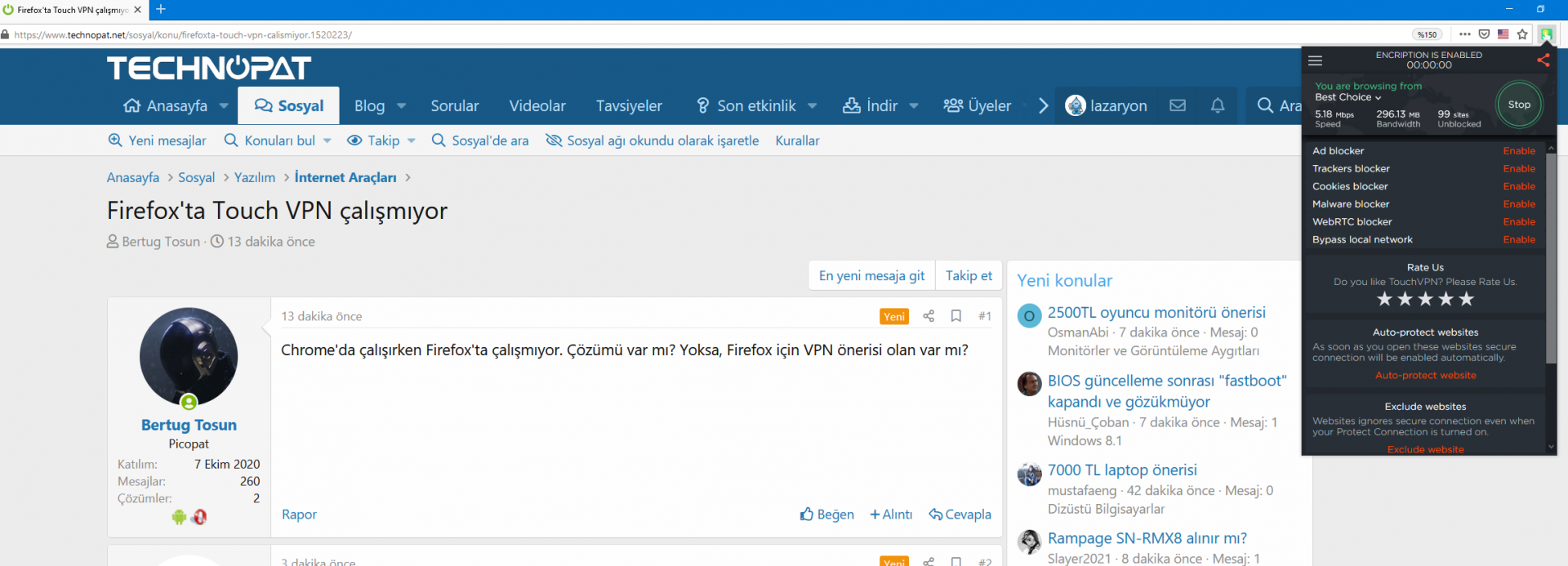Open the Üyeler menu
The image size is (1568, 566).
click(977, 105)
